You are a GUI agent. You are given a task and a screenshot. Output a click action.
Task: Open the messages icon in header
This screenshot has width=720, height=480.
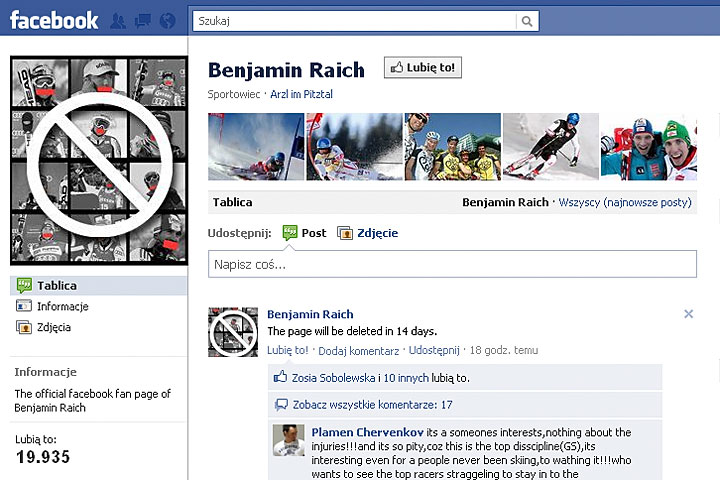click(143, 21)
